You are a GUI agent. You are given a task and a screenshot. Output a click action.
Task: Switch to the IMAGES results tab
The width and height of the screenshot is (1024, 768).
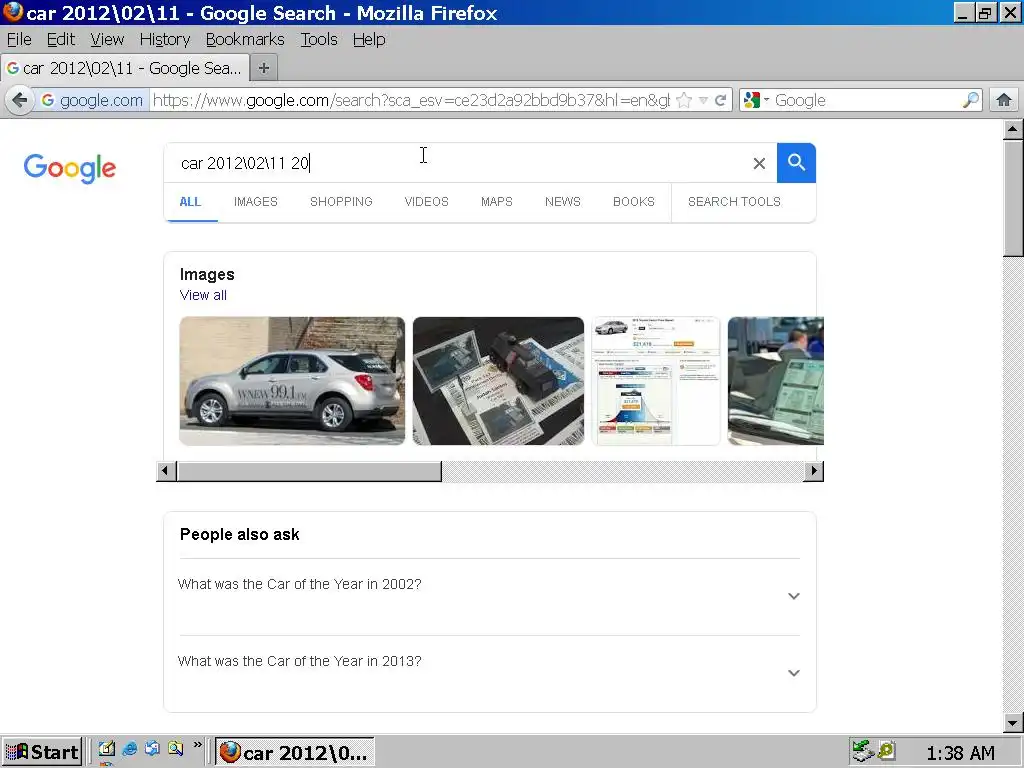[x=255, y=202]
